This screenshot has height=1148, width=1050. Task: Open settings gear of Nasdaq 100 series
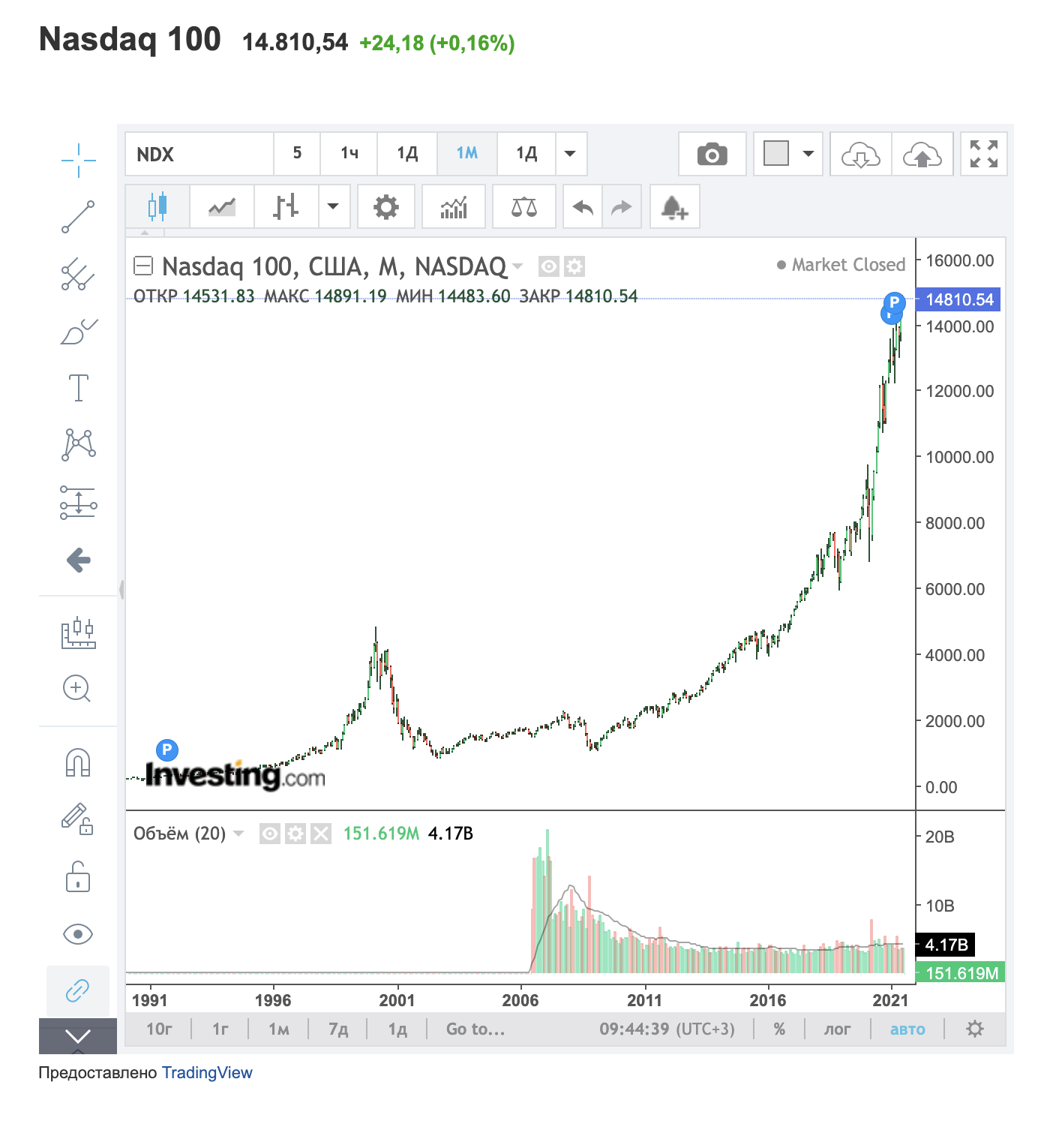tap(574, 266)
